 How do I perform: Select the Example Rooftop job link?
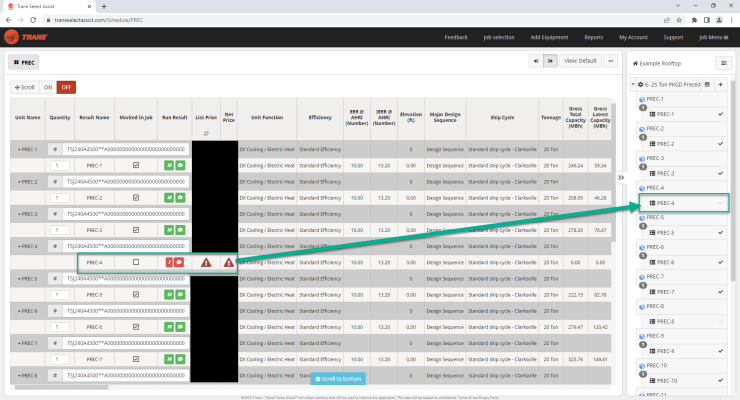[x=656, y=63]
